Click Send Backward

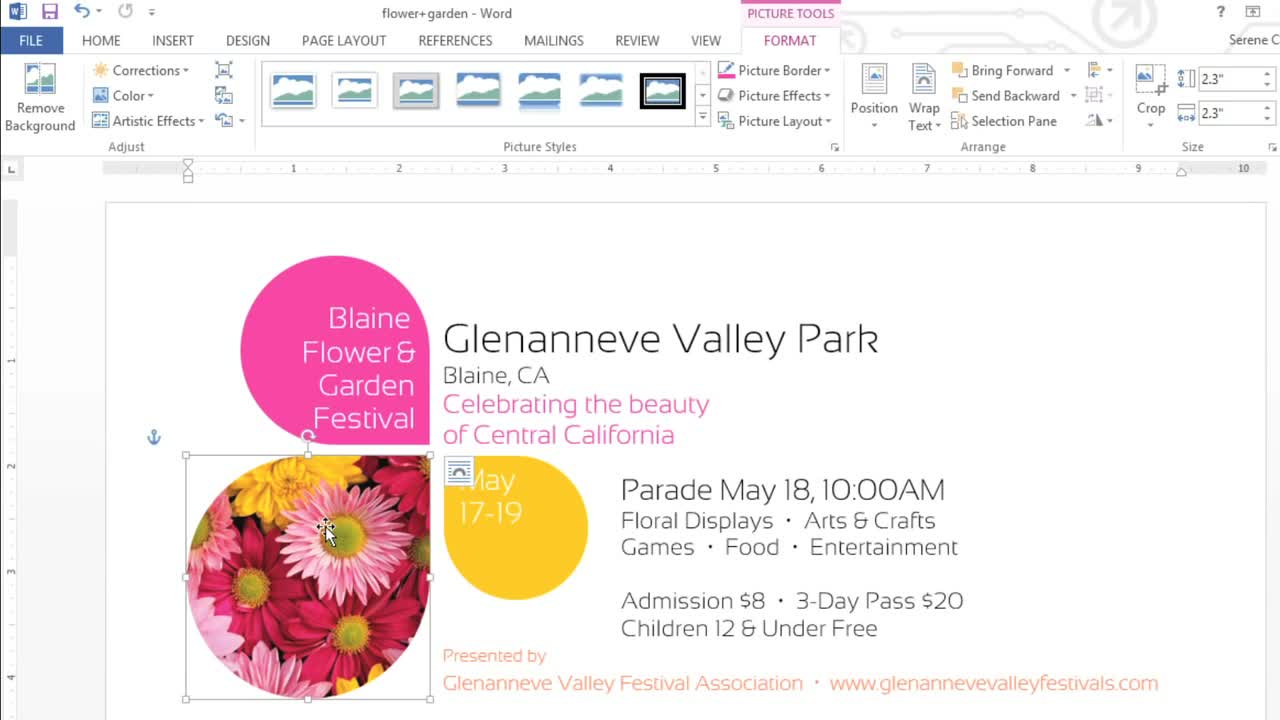coord(1006,96)
